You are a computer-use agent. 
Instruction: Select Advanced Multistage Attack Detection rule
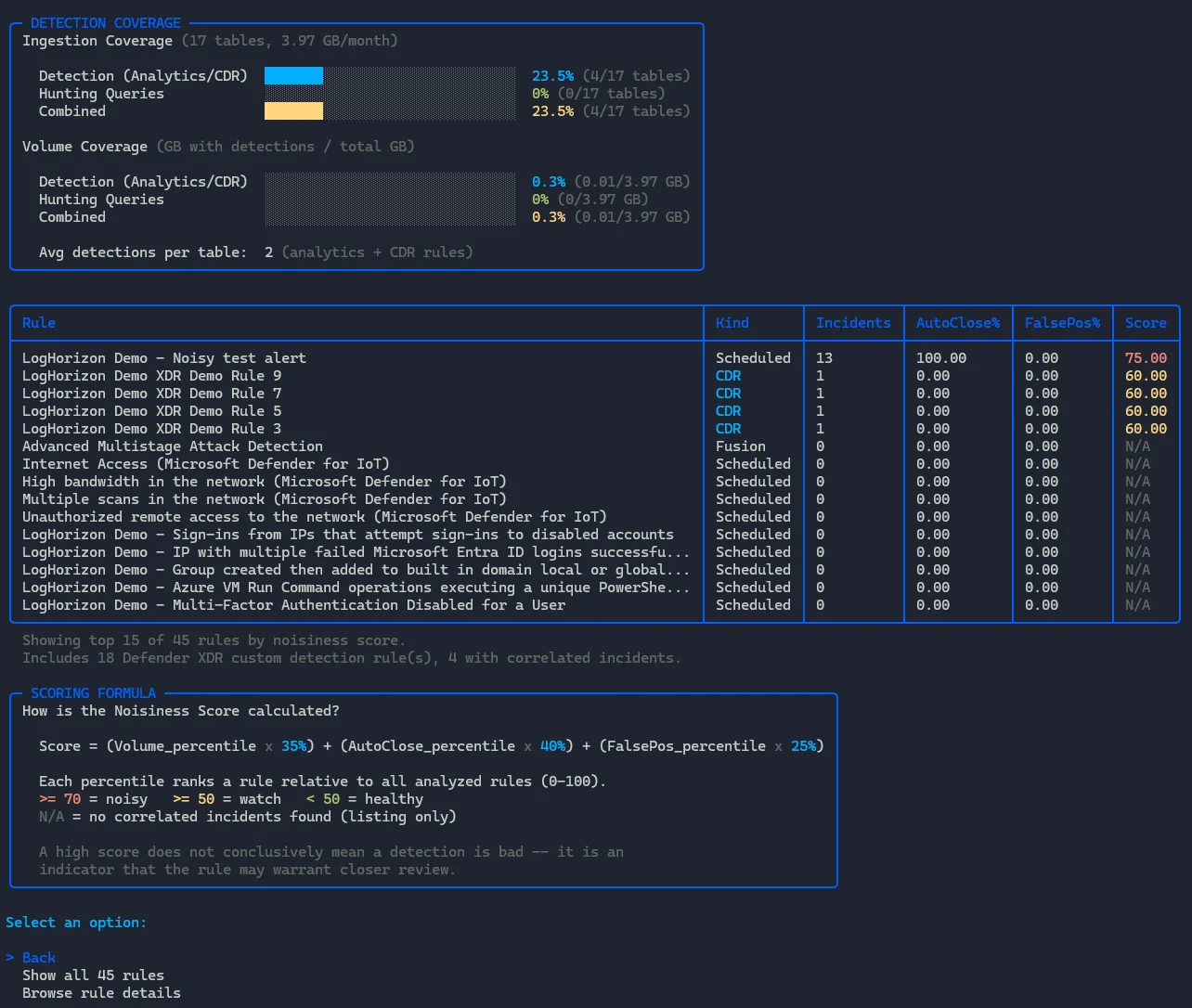[173, 446]
